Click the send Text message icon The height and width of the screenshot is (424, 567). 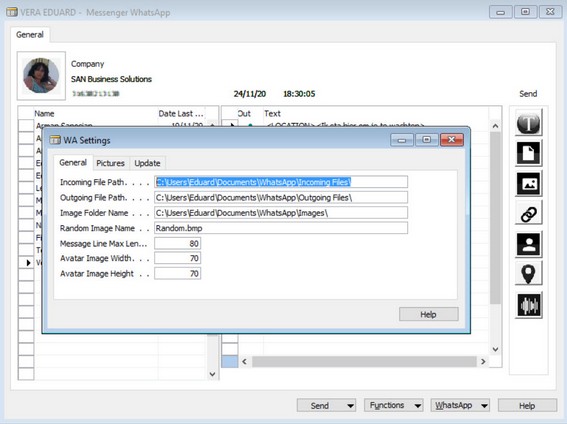528,123
